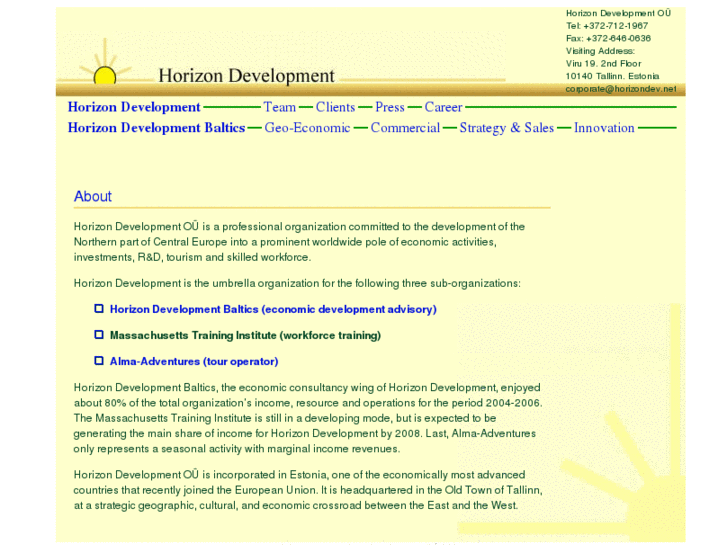This screenshot has width=727, height=545.
Task: Select the Geo-Economic section
Action: point(307,128)
